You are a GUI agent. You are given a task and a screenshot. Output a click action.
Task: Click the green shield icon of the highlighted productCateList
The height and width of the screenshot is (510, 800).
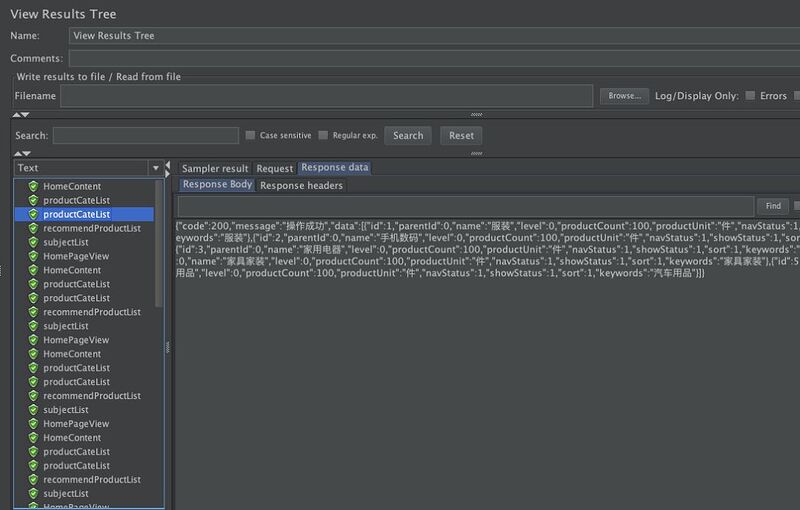pos(34,214)
